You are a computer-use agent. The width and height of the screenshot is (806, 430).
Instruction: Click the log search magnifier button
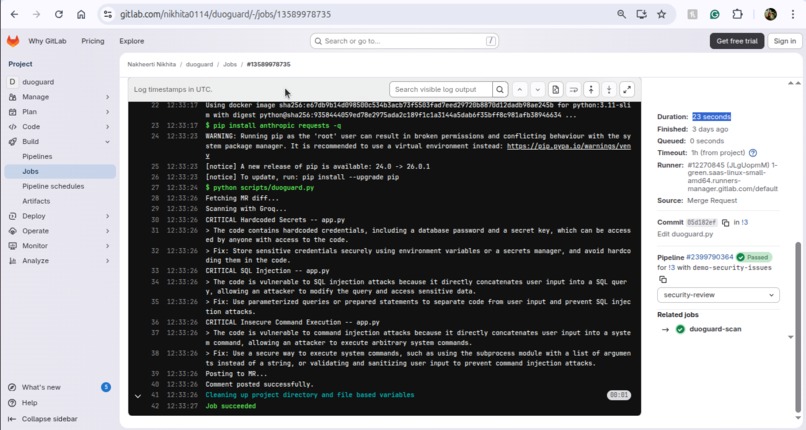coord(500,89)
